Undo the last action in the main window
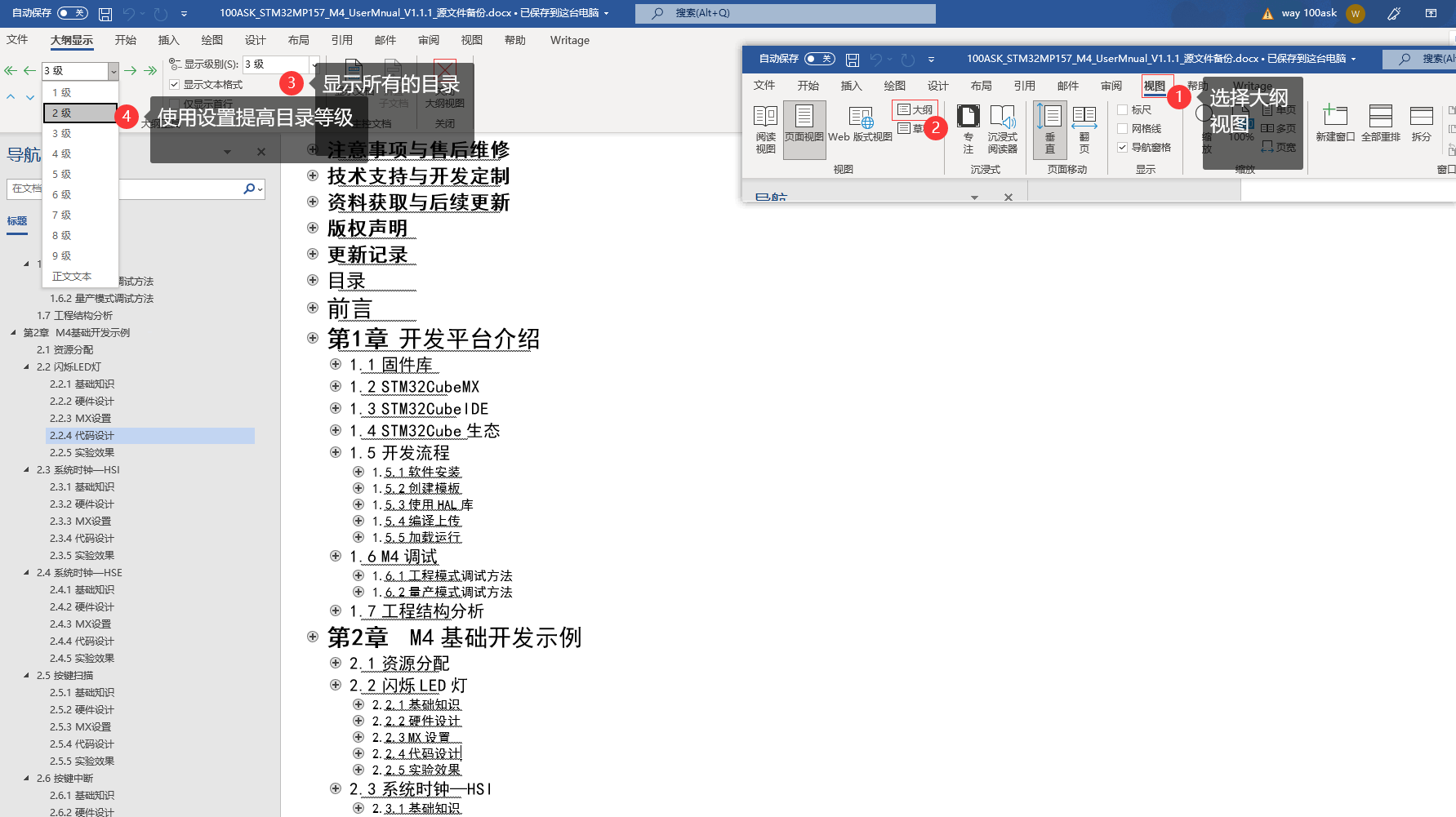The height and width of the screenshot is (817, 1456). (128, 13)
